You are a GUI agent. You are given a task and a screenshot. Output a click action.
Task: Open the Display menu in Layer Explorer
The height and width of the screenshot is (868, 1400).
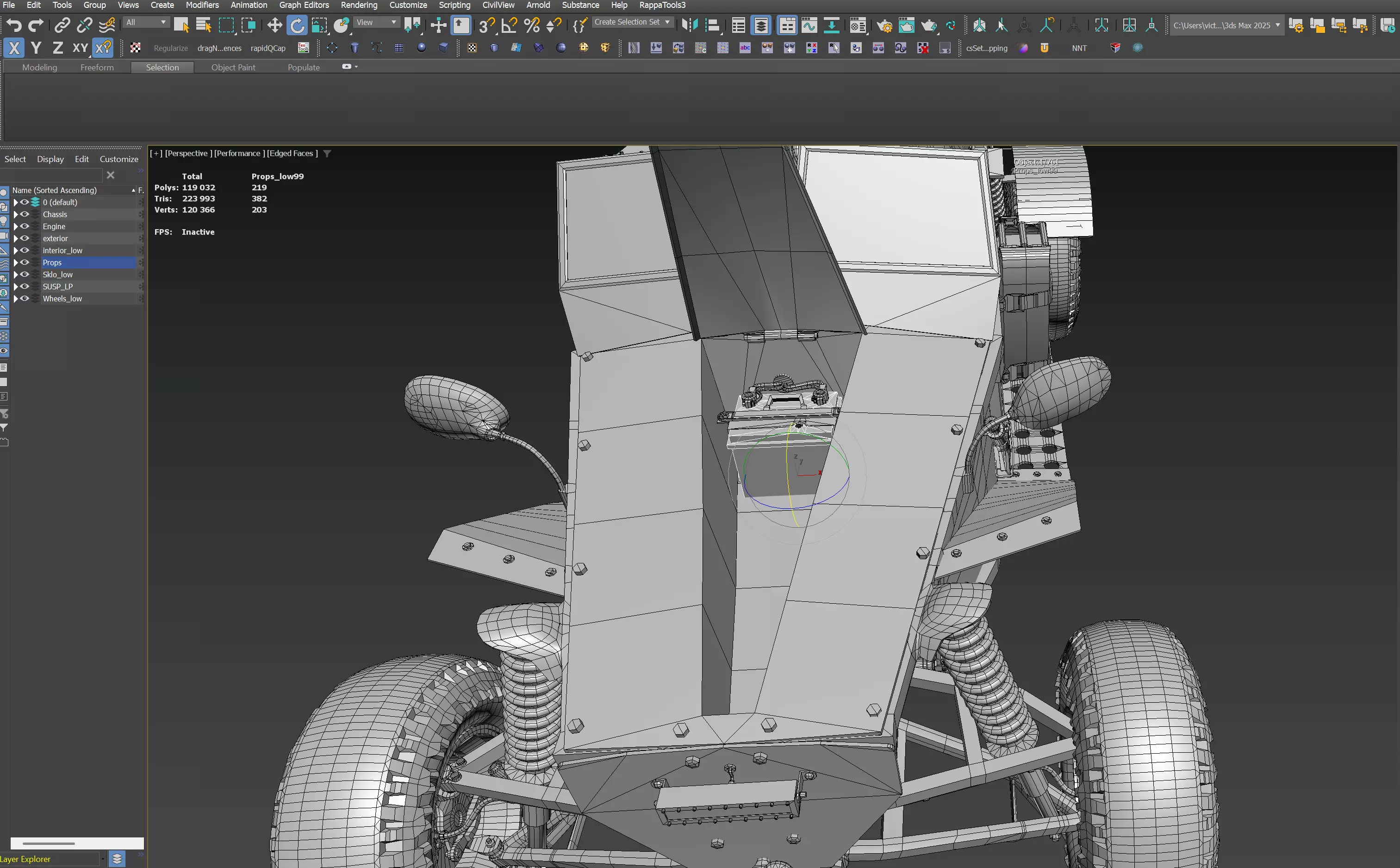(50, 159)
